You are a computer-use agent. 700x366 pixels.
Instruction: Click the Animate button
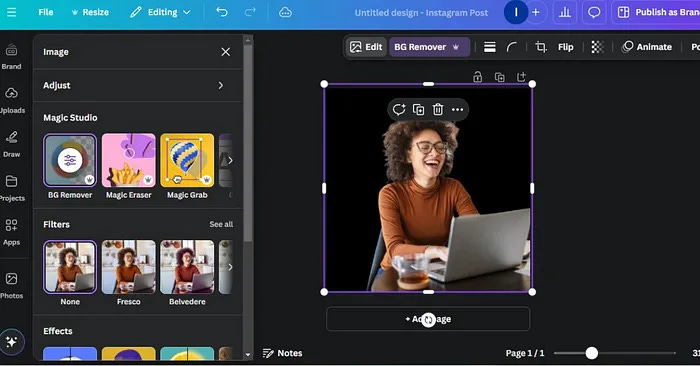(x=647, y=47)
